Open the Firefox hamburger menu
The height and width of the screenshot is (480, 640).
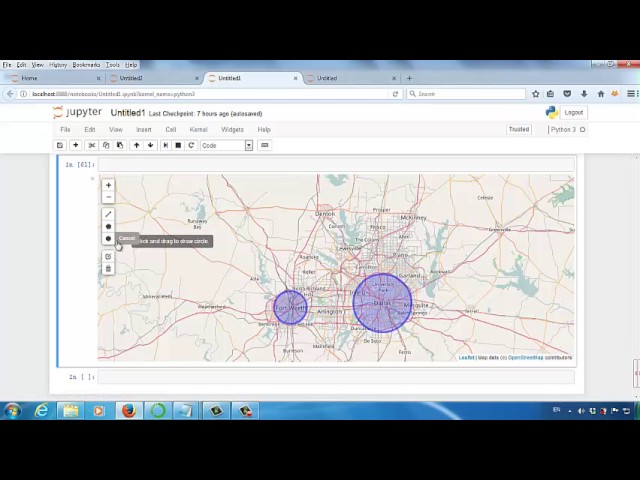coord(631,94)
